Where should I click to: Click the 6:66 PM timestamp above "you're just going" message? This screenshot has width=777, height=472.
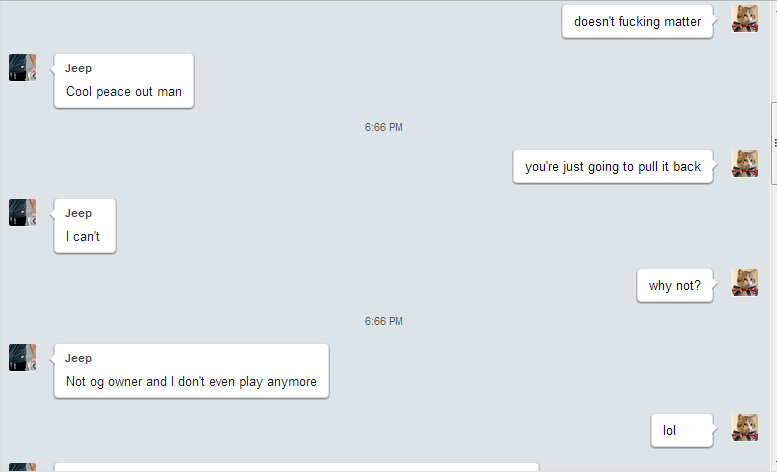coord(384,127)
